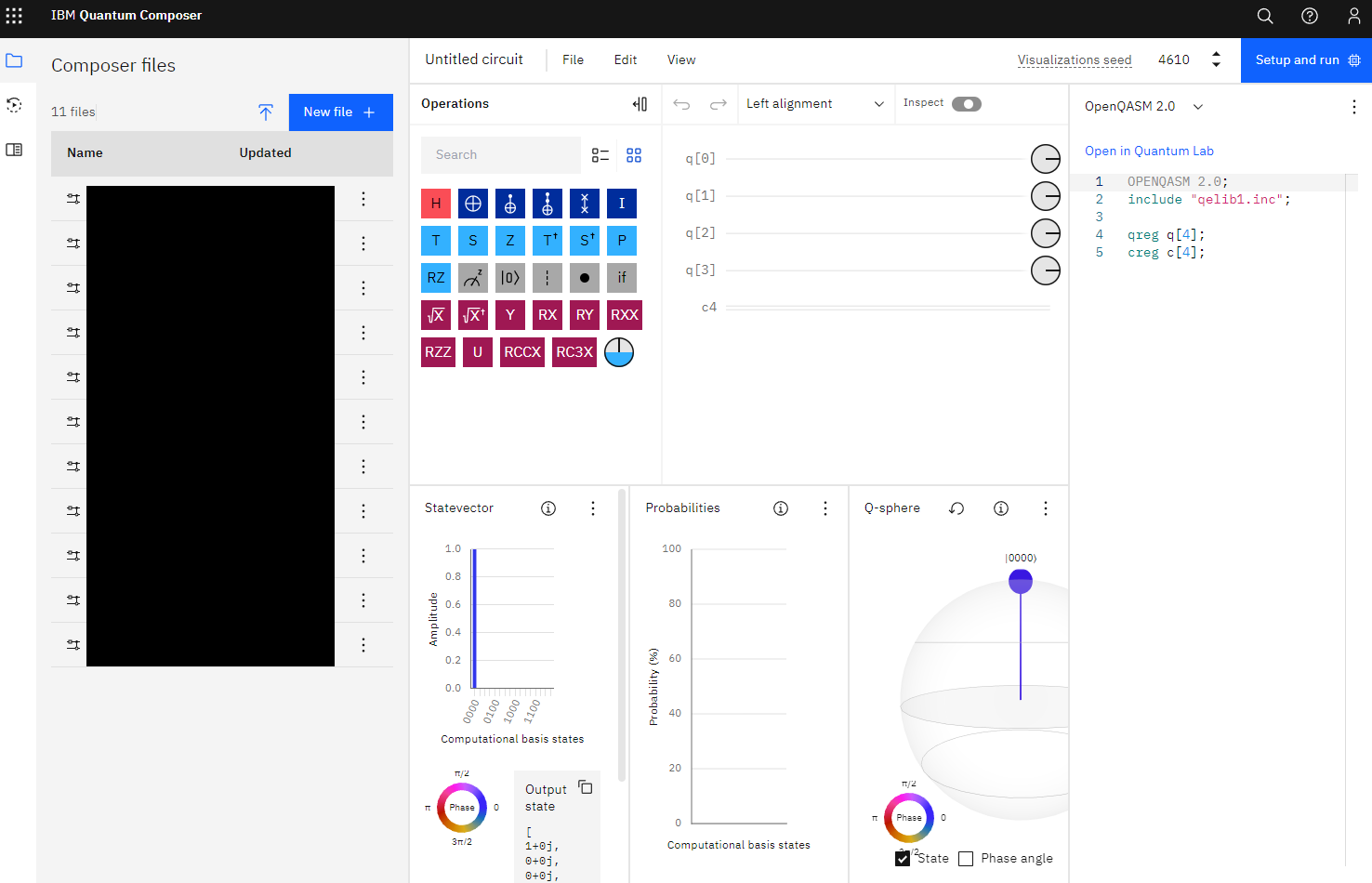Select the if conditional operation
The width and height of the screenshot is (1372, 883).
point(622,278)
